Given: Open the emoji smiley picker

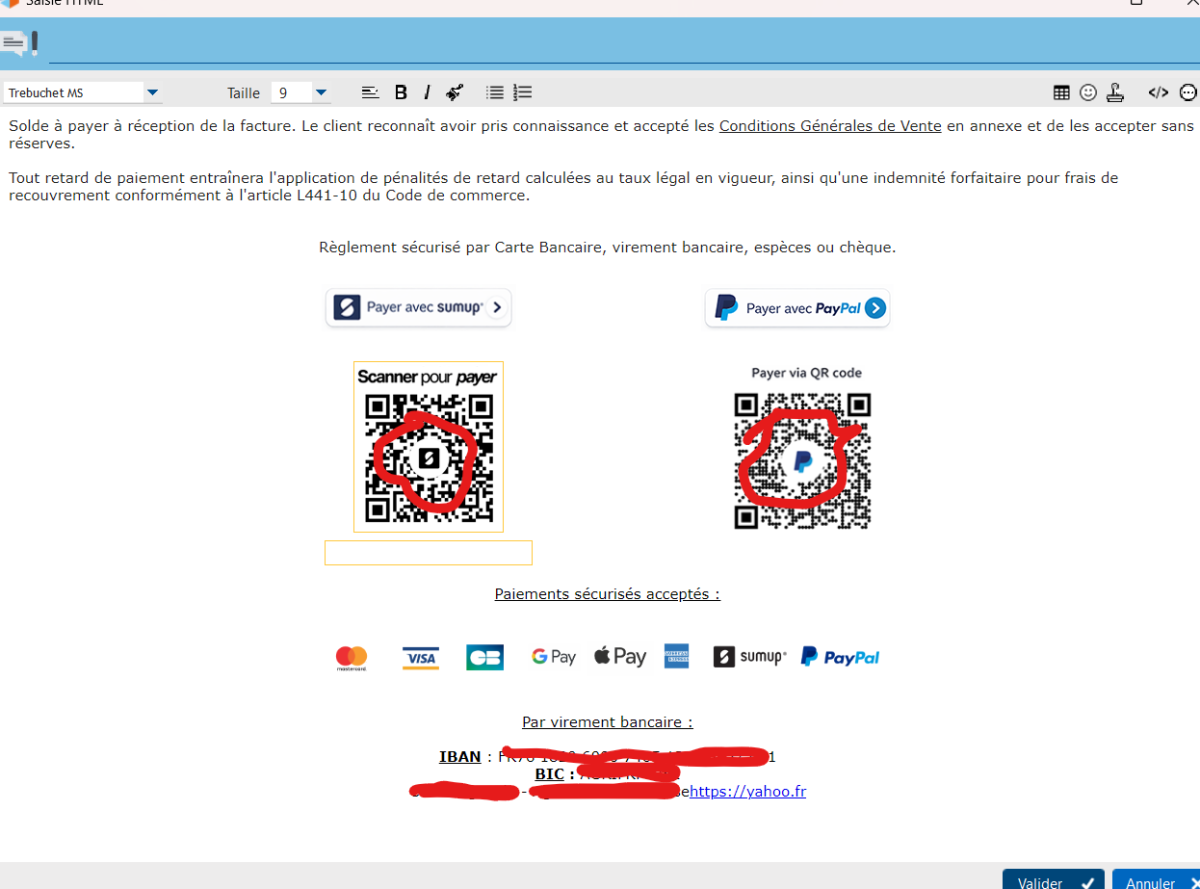Looking at the screenshot, I should (1088, 93).
